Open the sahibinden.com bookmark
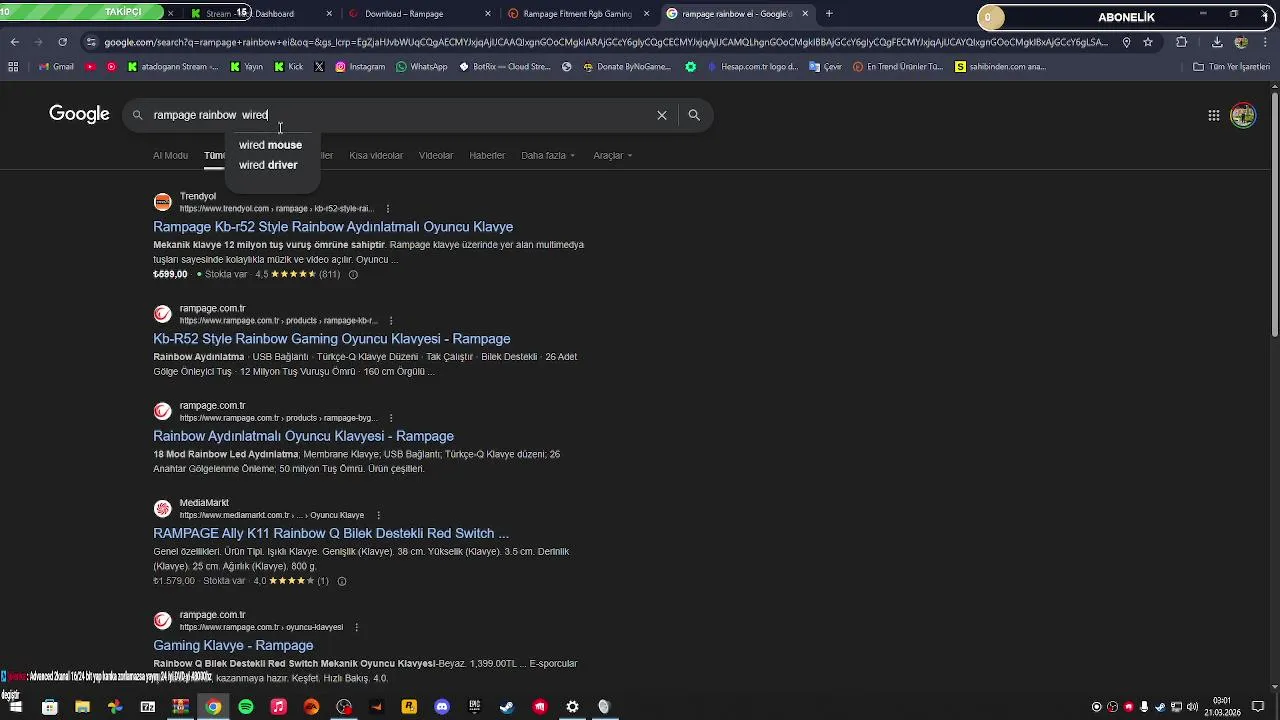The image size is (1280, 720). [x=1000, y=67]
